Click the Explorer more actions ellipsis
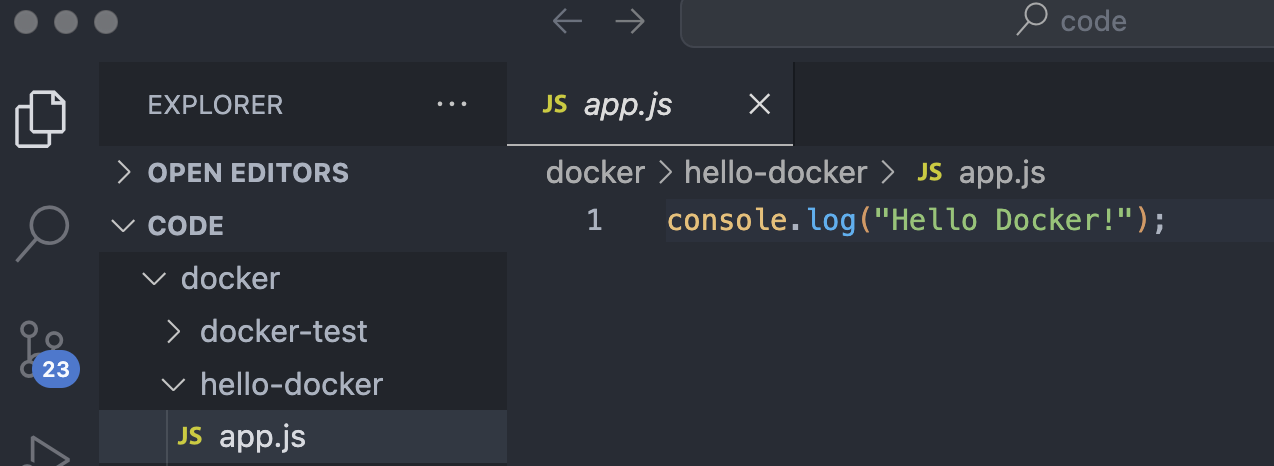 click(452, 104)
